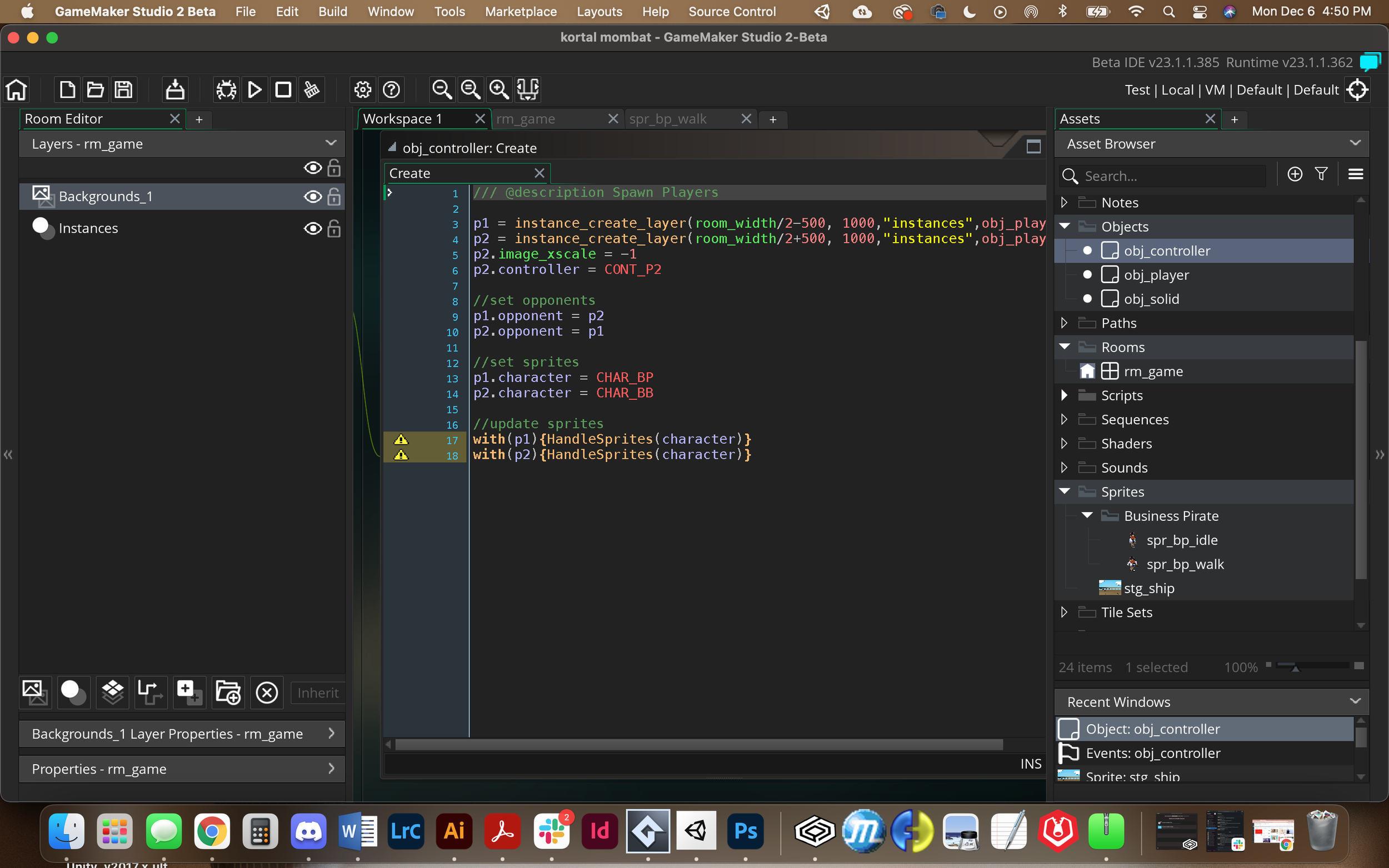Open the chat feedback icon
Image resolution: width=1389 pixels, height=868 pixels.
coord(1371,62)
